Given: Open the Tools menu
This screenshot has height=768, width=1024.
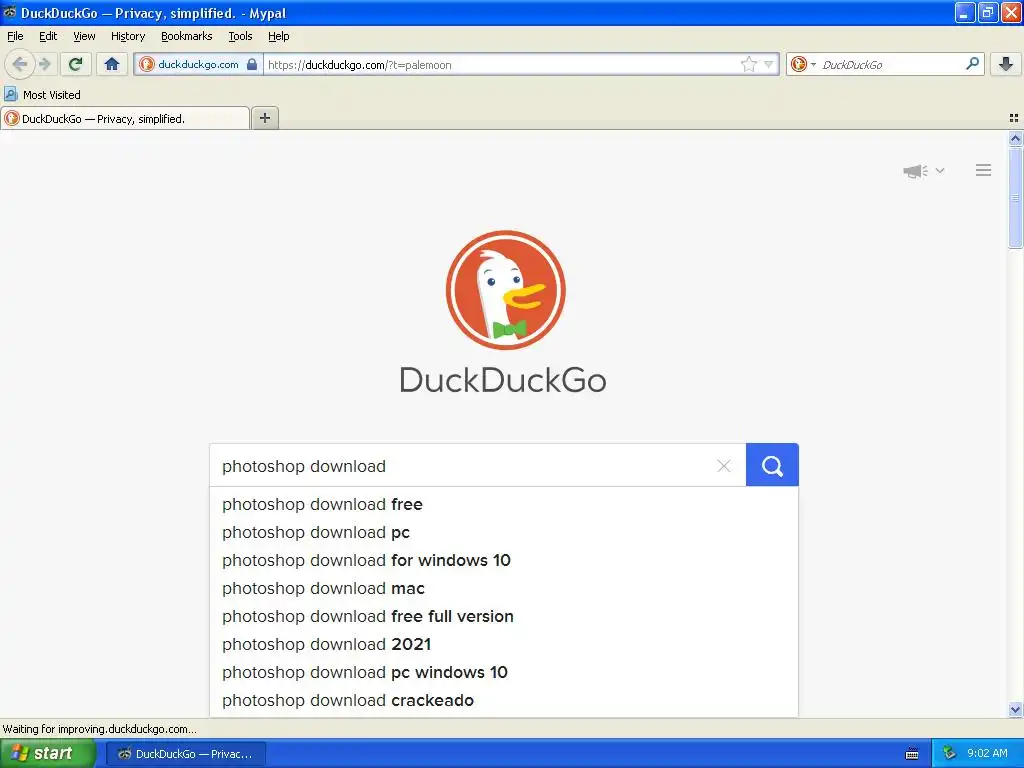Looking at the screenshot, I should [x=240, y=36].
